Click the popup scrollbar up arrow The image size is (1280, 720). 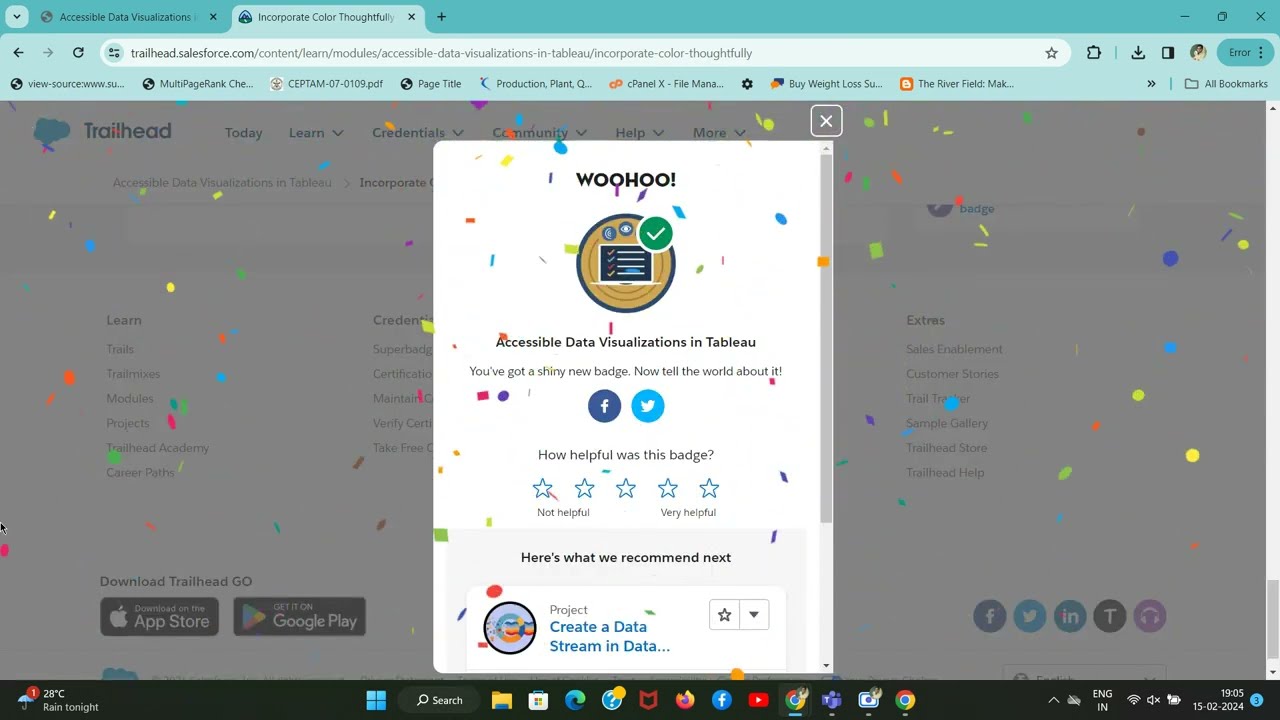tap(826, 148)
